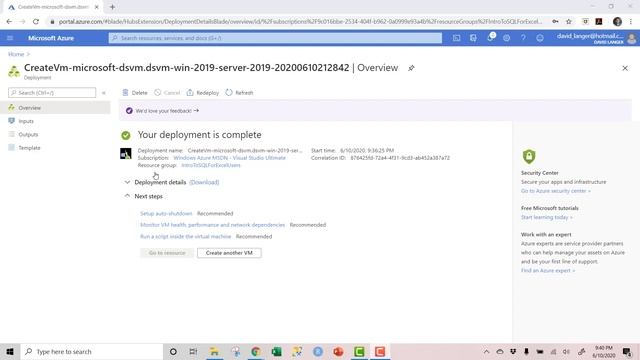The width and height of the screenshot is (640, 360).
Task: Open Start learning today link
Action: coord(547,217)
